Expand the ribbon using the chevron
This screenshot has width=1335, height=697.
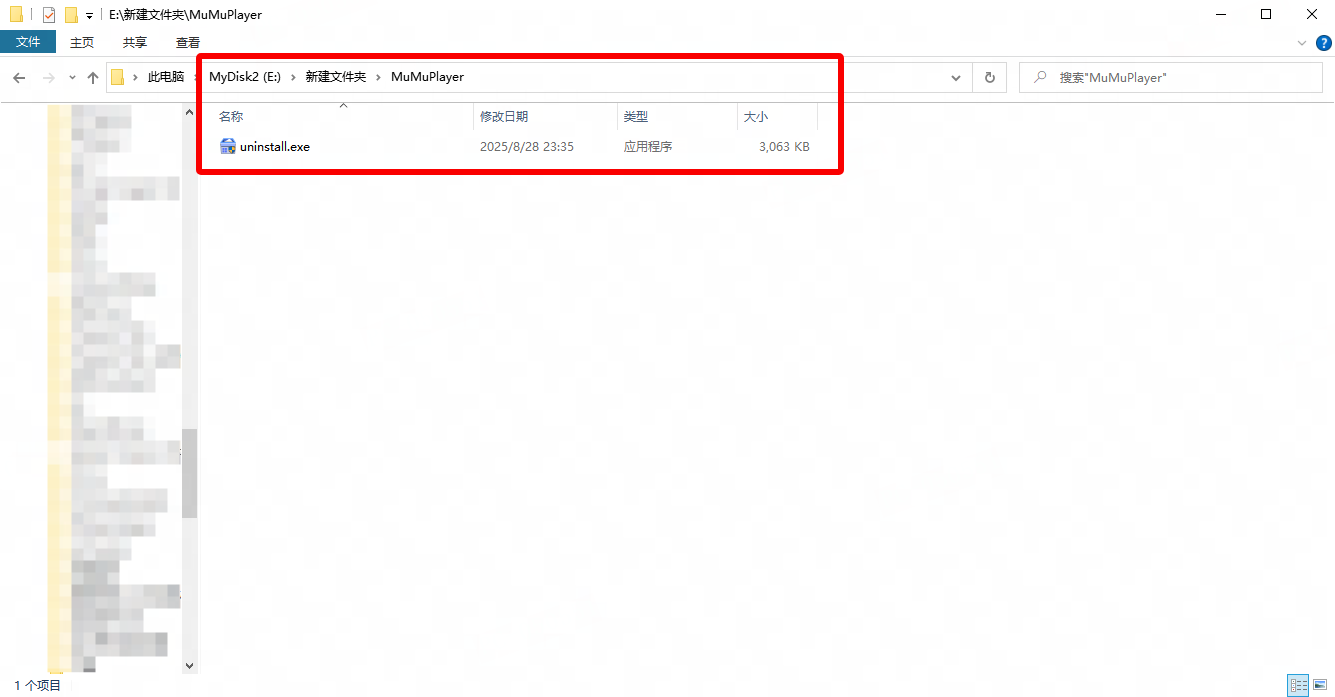point(1301,43)
